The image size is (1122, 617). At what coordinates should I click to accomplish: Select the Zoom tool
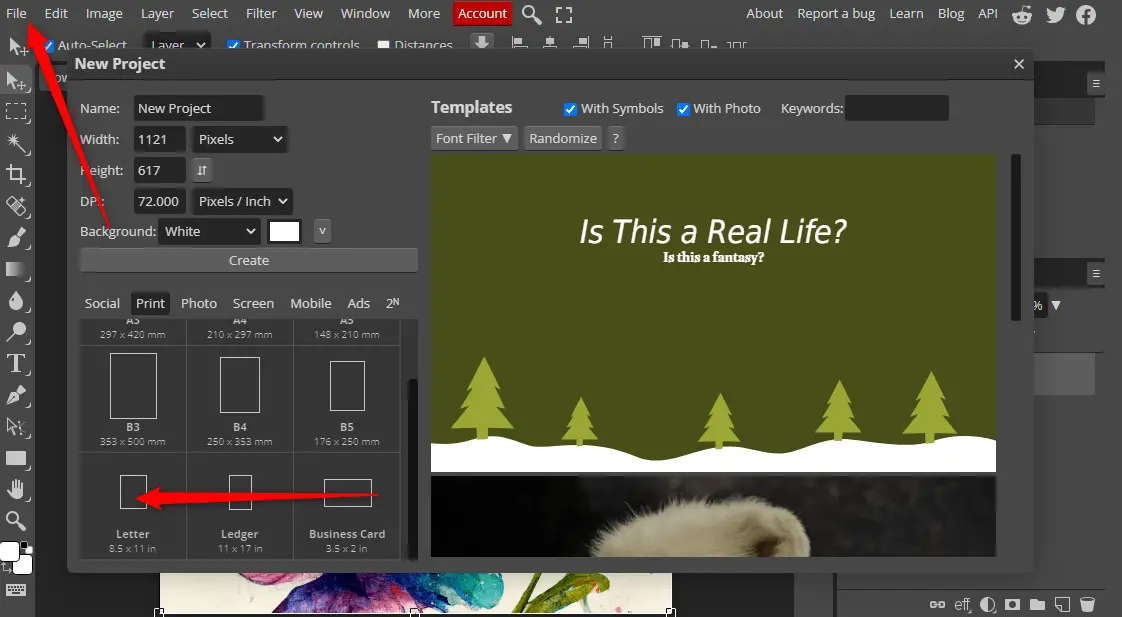(17, 521)
